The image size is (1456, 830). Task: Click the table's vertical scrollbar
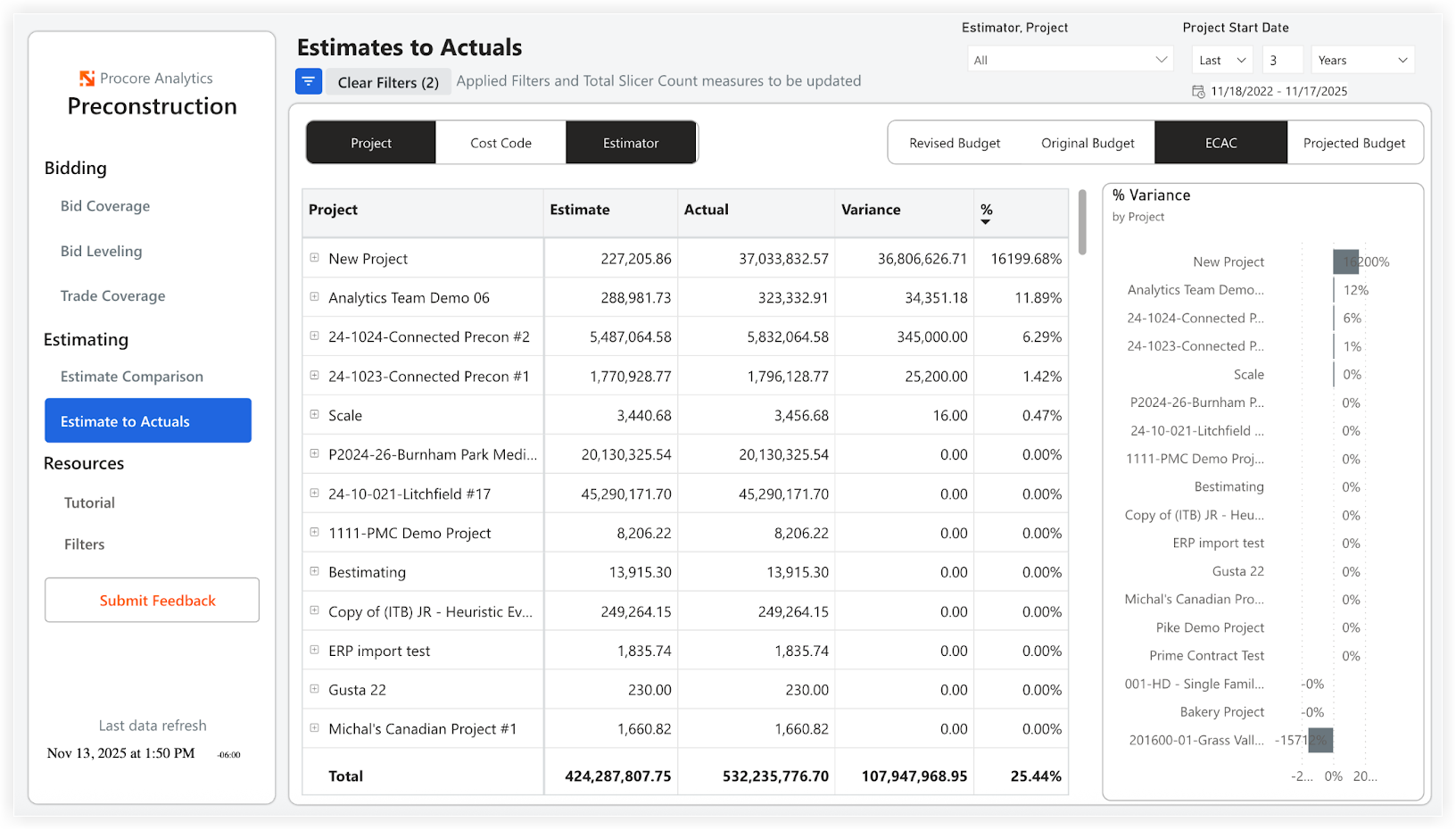(1082, 223)
